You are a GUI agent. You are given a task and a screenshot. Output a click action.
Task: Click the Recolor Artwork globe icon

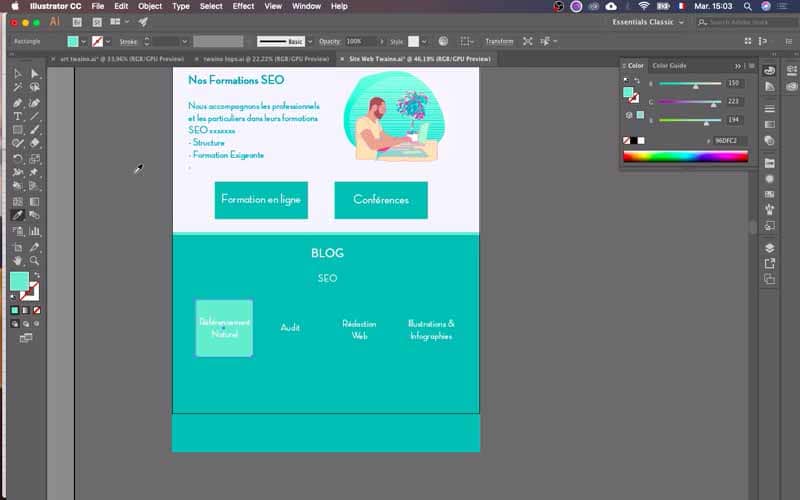tap(443, 41)
